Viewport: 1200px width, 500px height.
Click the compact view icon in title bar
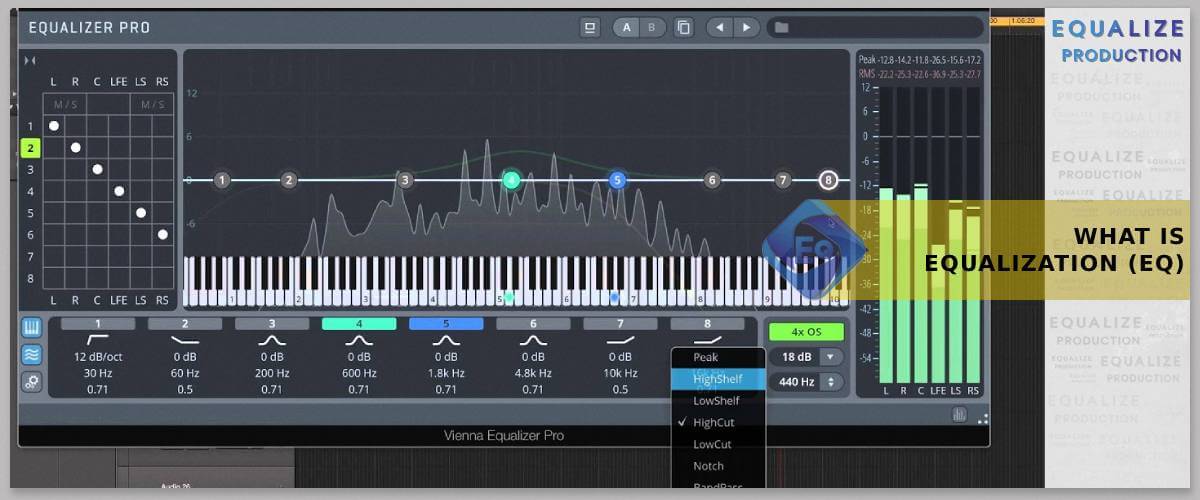[590, 27]
